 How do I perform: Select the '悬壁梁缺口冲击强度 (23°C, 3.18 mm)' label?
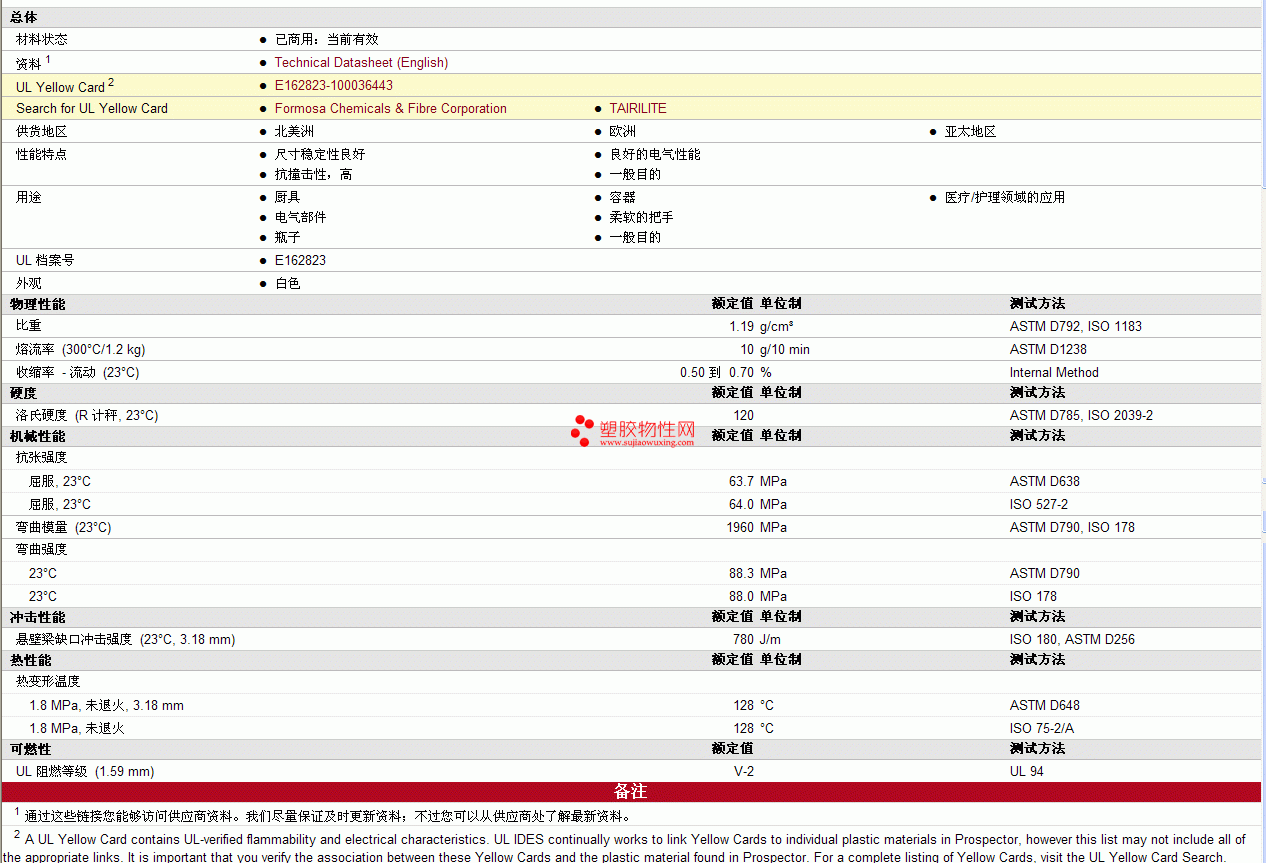tap(126, 639)
